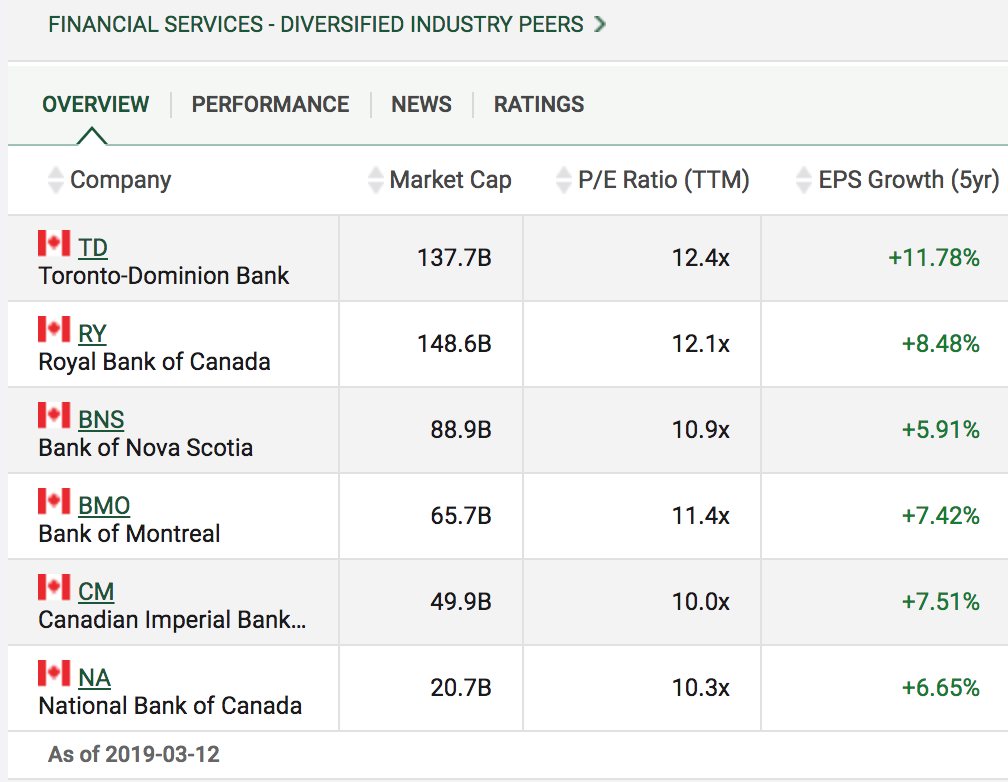
Task: Click market cap value 65.7B
Action: point(461,516)
